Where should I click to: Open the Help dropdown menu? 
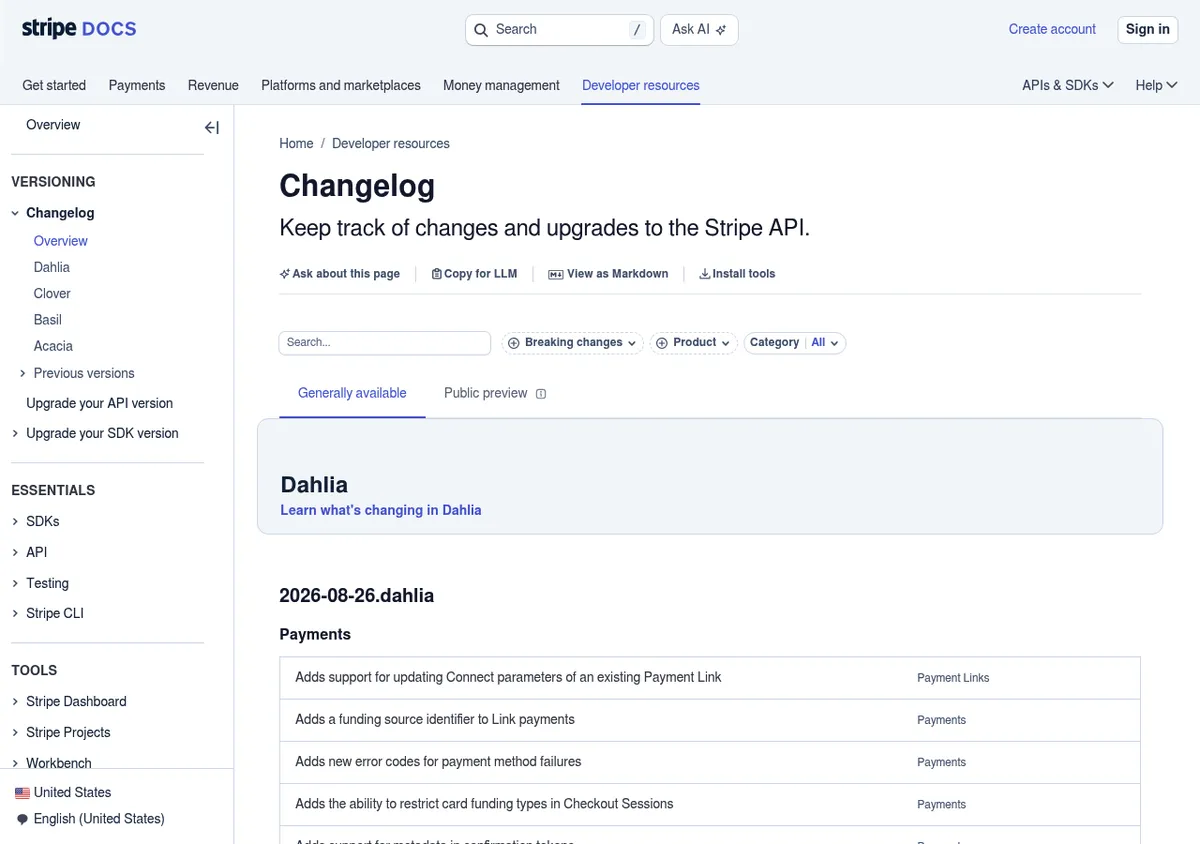(1156, 85)
